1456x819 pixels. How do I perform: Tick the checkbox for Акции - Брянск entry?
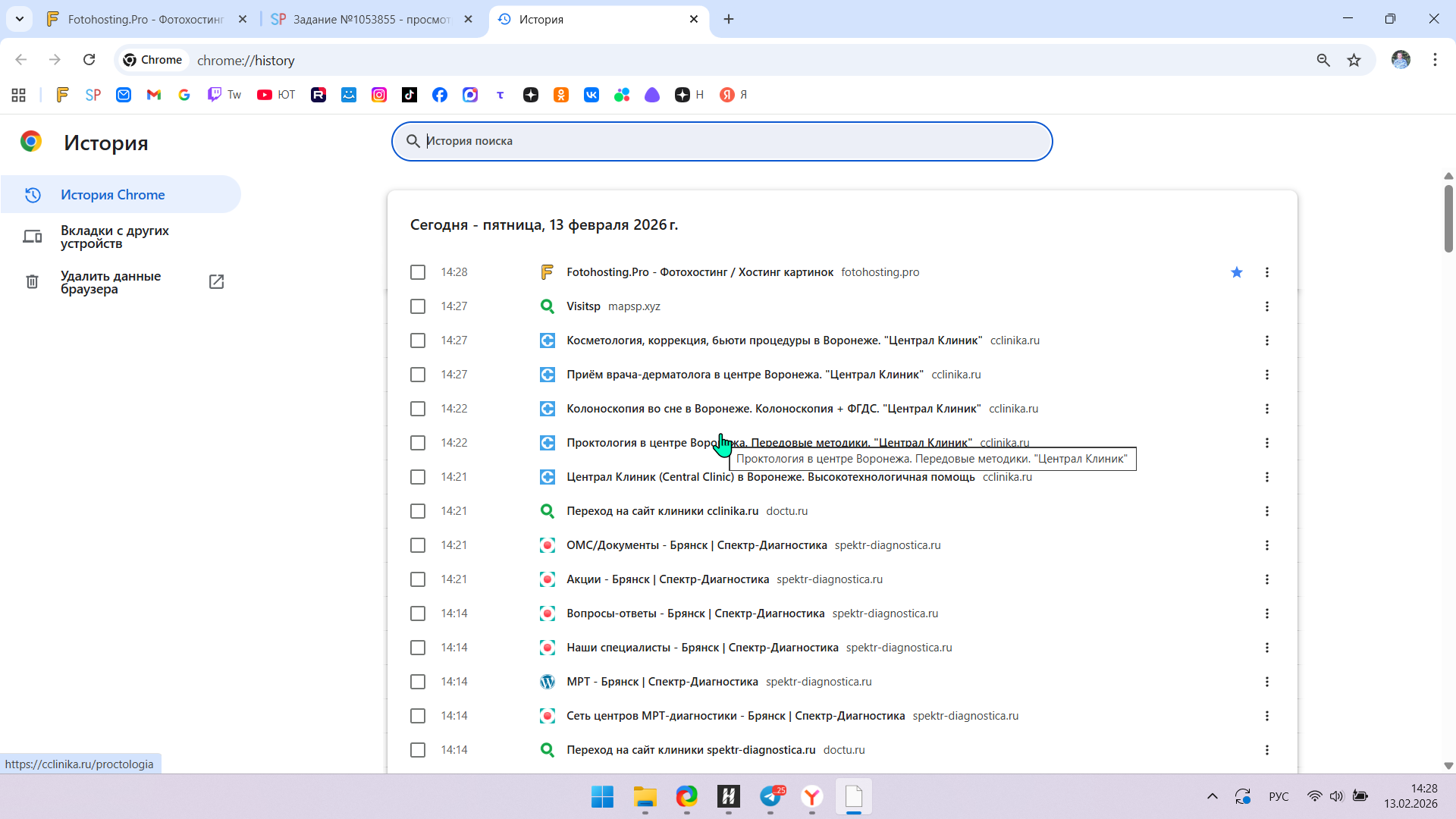tap(418, 579)
